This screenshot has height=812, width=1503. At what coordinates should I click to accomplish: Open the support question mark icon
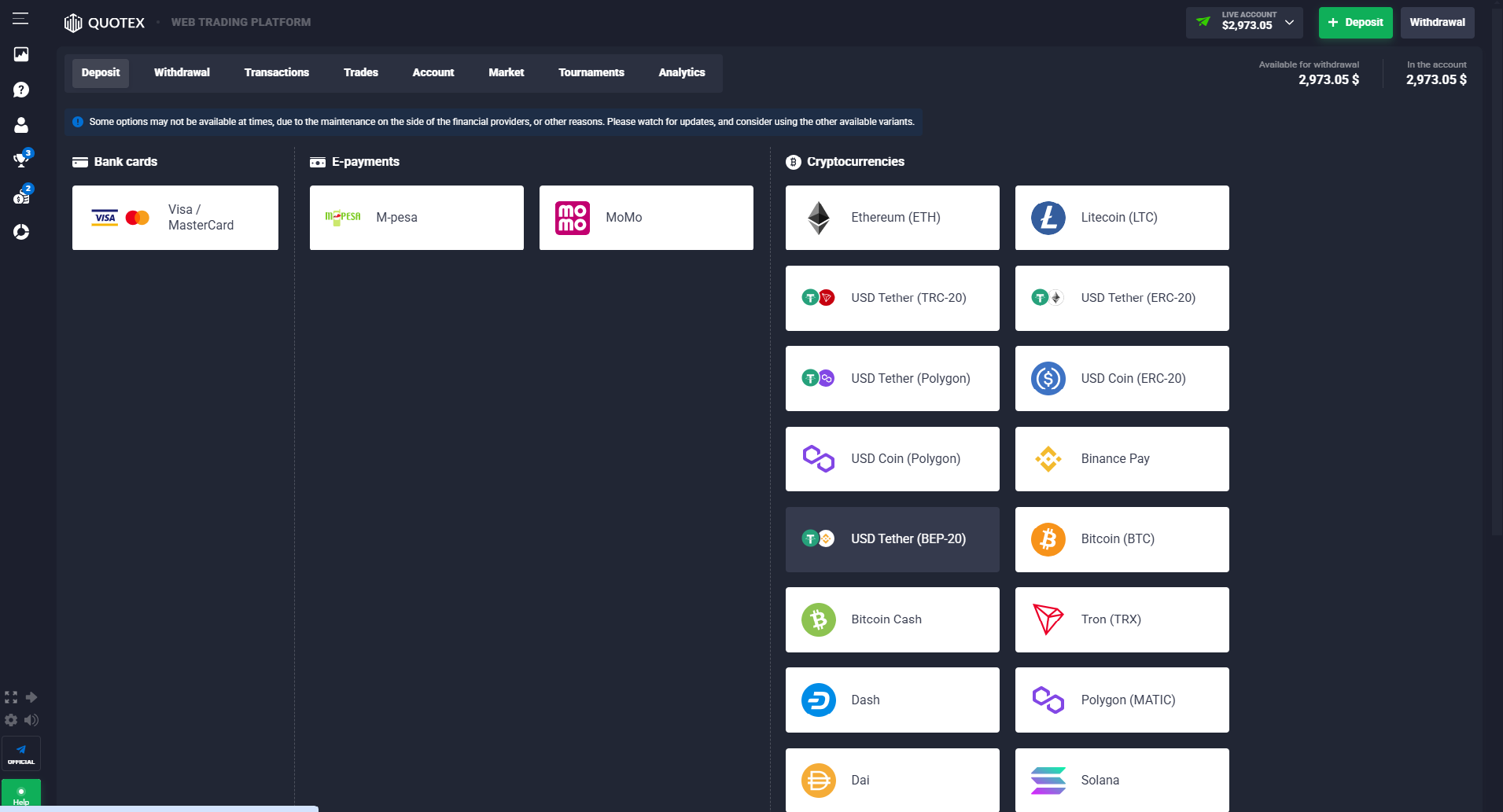21,90
